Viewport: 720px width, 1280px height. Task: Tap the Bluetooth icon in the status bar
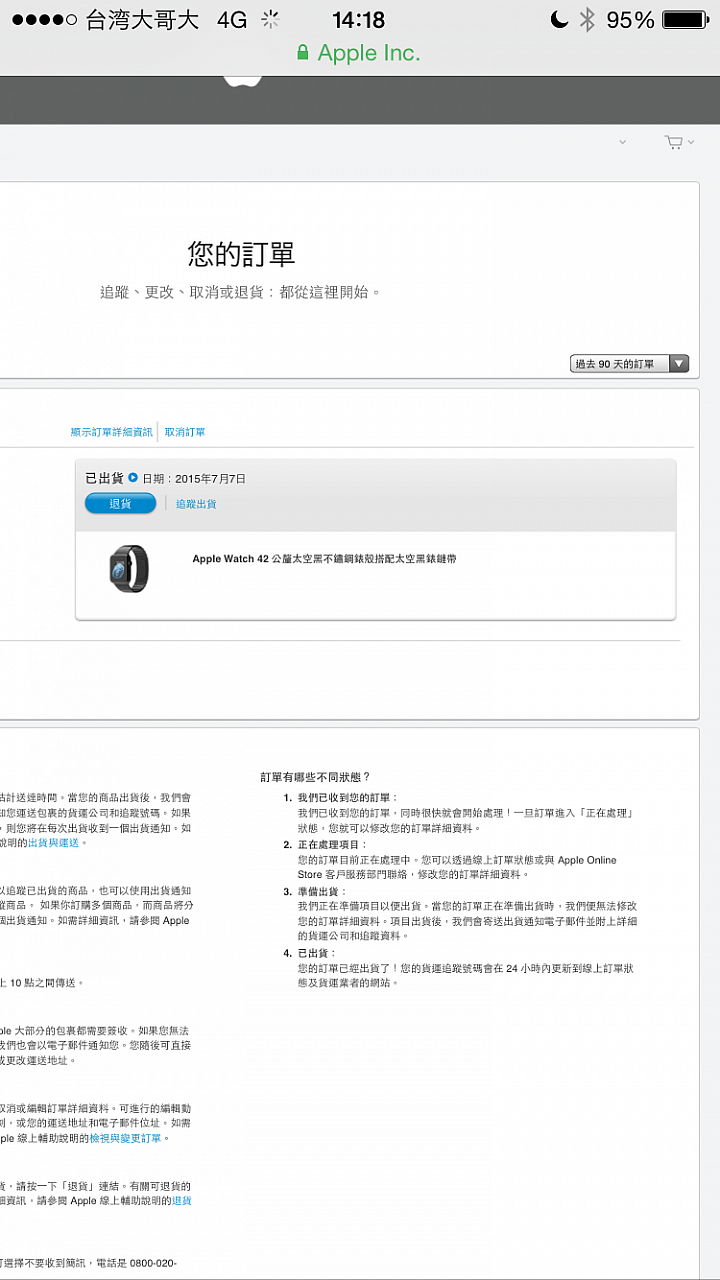click(588, 20)
